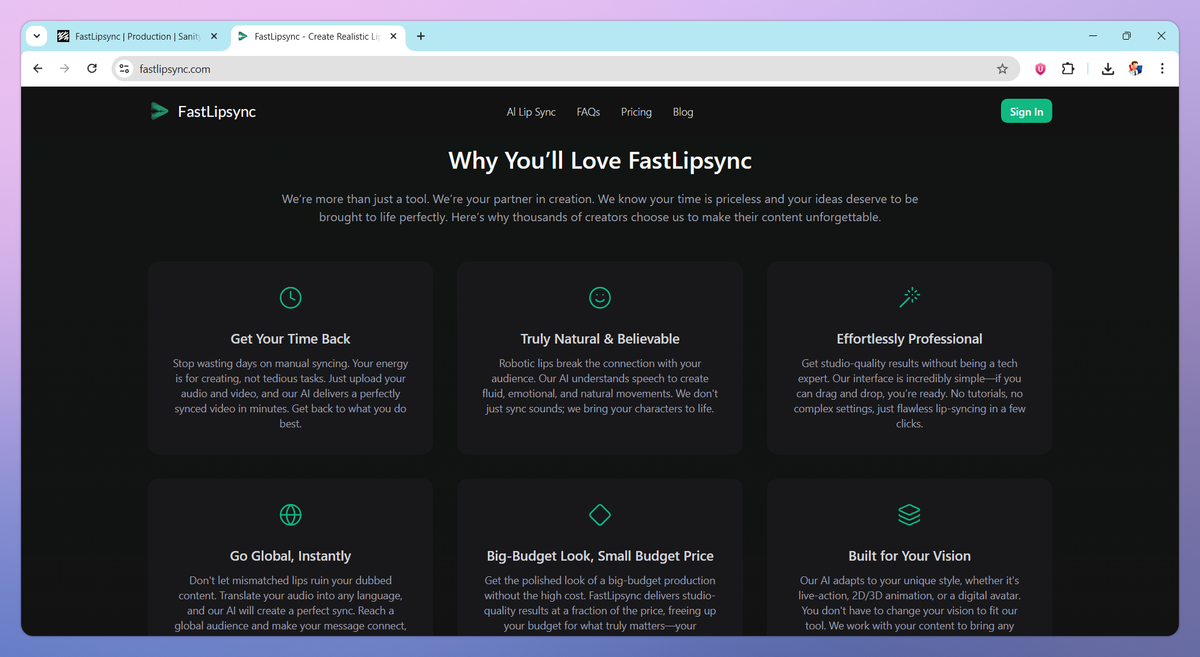
Task: Click the layers icon above Built for Your Vision
Action: [x=909, y=514]
